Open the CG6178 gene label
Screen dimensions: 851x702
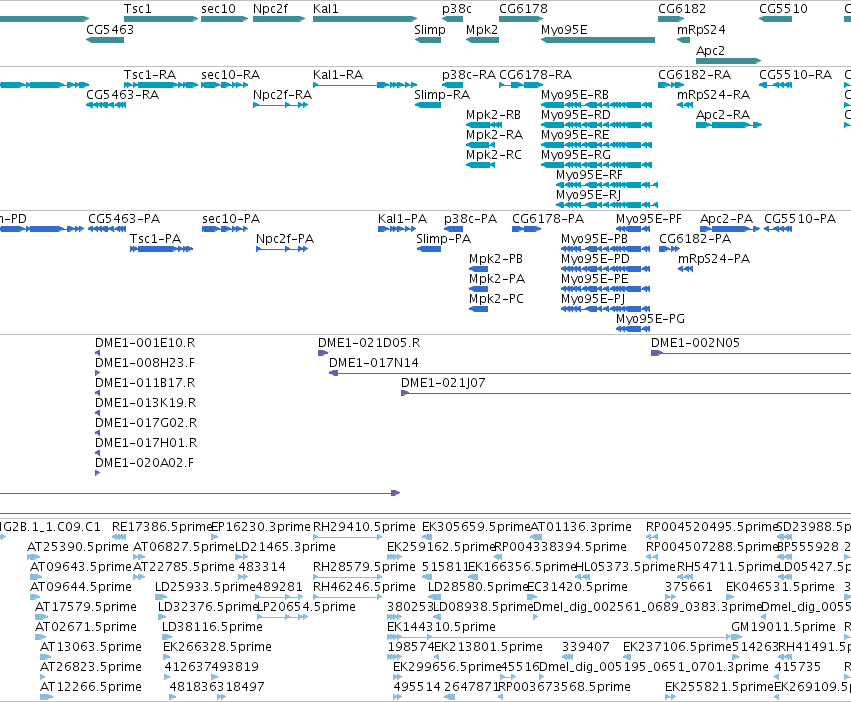[523, 9]
